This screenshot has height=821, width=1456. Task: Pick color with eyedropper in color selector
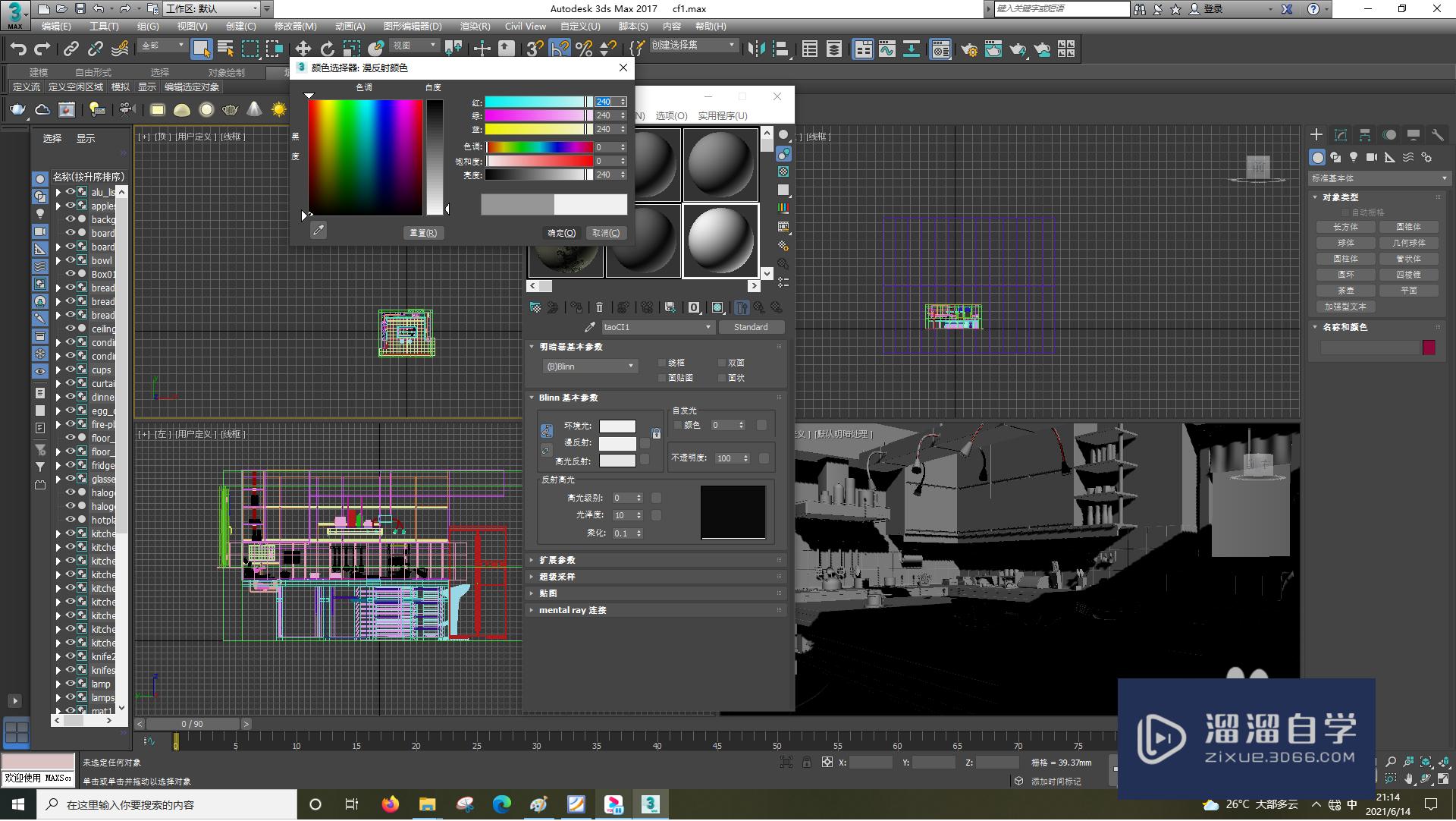click(x=318, y=231)
